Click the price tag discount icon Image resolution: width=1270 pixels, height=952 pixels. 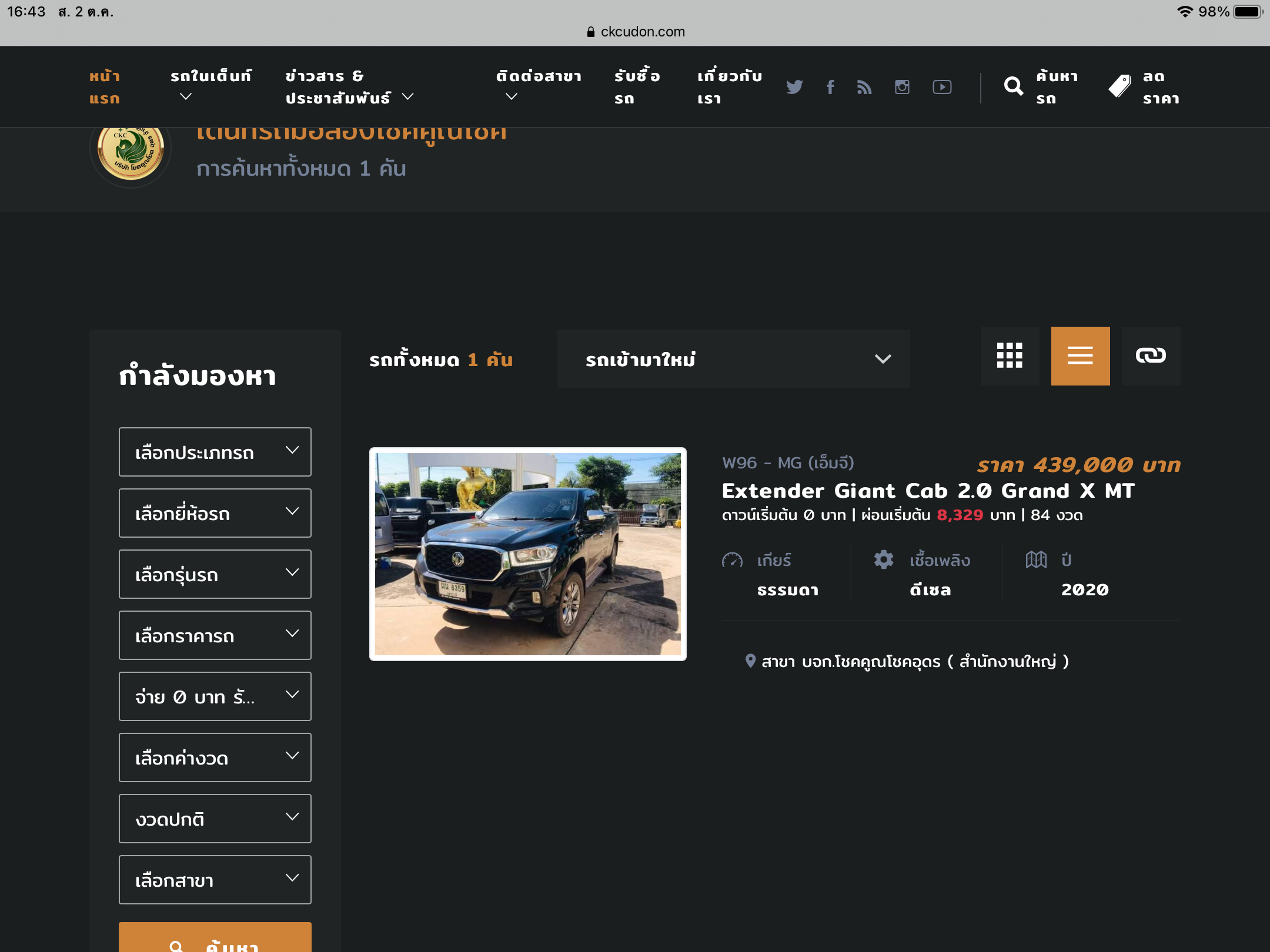pos(1119,87)
